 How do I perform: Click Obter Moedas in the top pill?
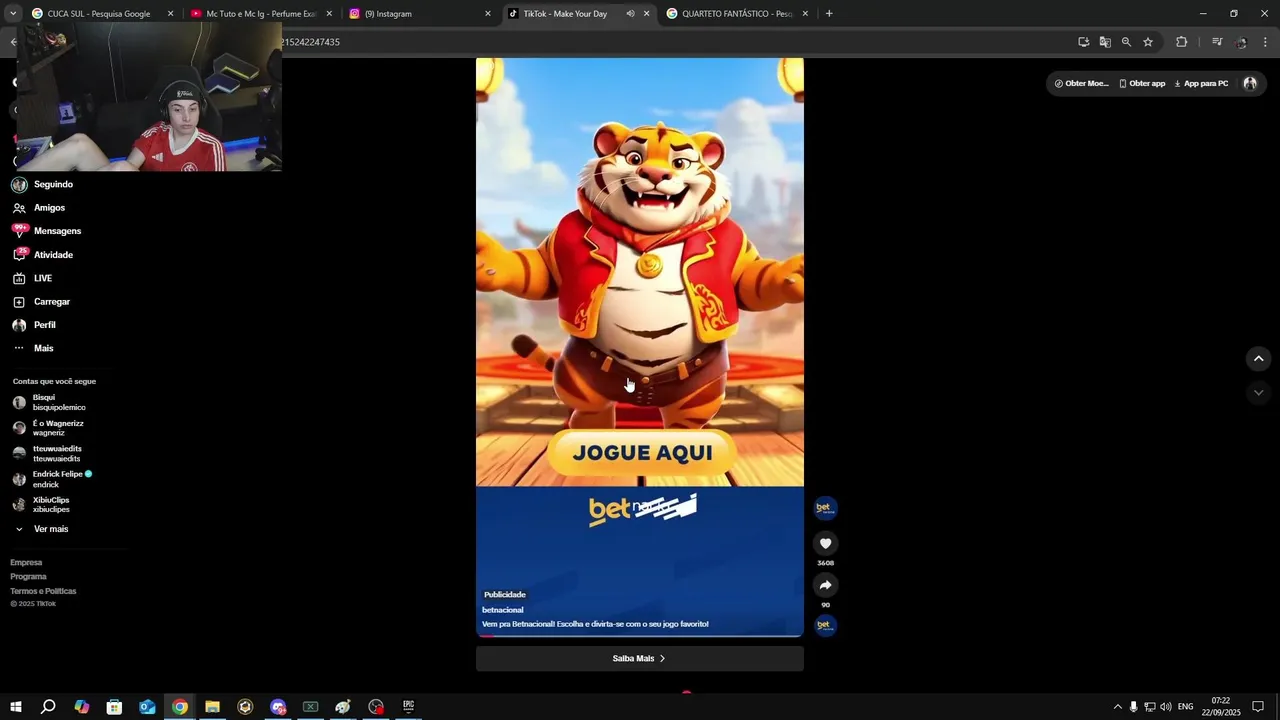click(1081, 84)
